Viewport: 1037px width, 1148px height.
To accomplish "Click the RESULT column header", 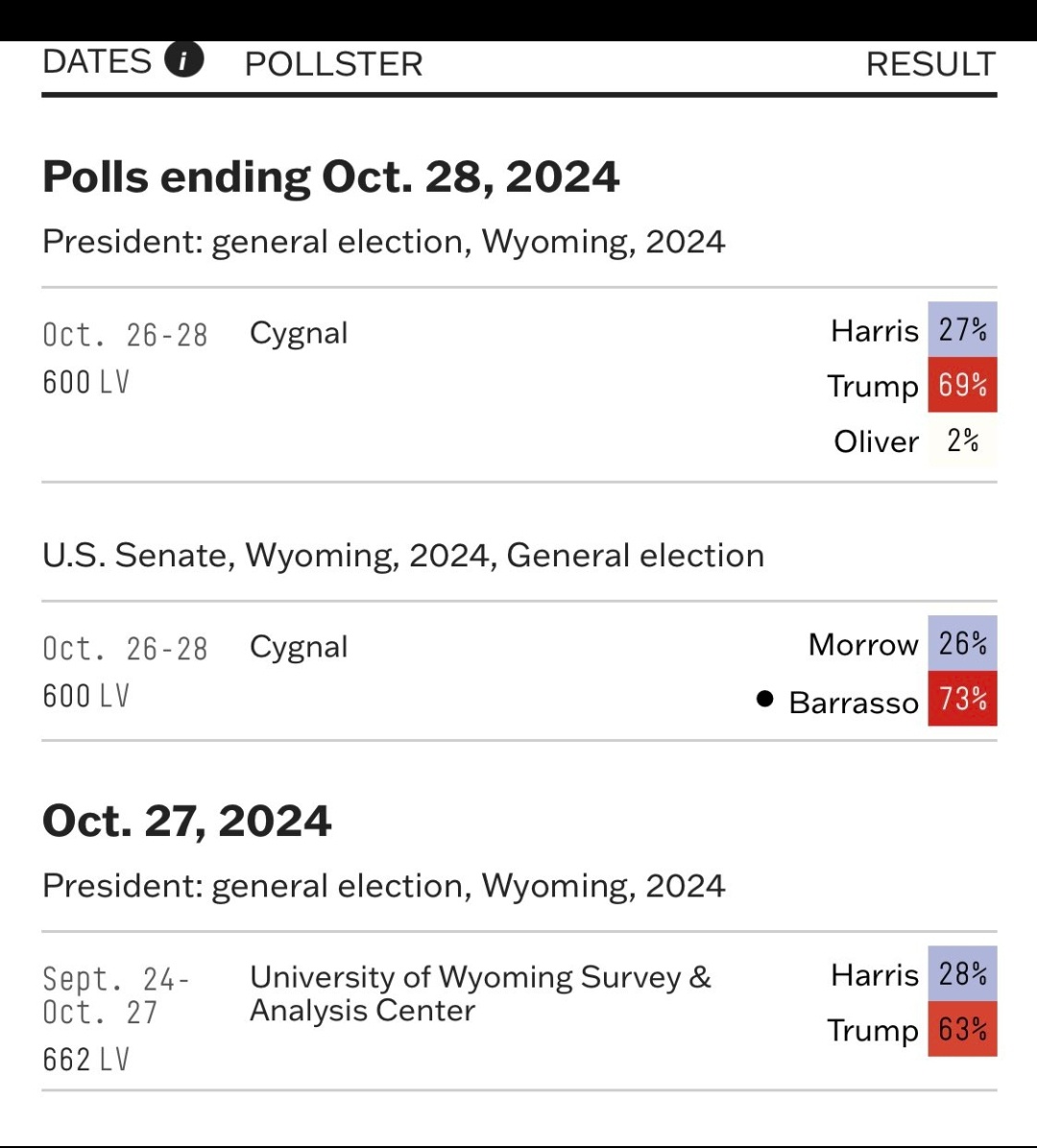I will click(929, 64).
